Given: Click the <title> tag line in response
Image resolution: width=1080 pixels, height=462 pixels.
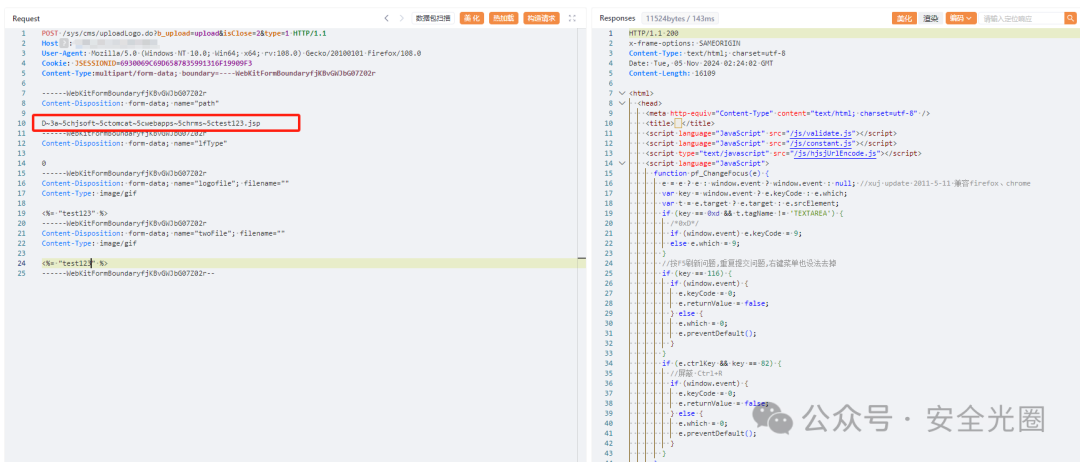Looking at the screenshot, I should (678, 123).
